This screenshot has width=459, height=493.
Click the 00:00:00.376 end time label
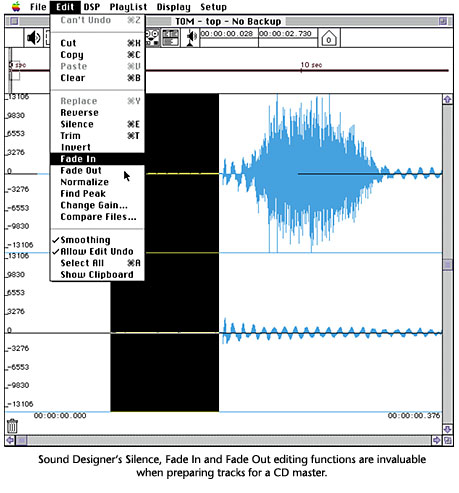click(x=414, y=416)
